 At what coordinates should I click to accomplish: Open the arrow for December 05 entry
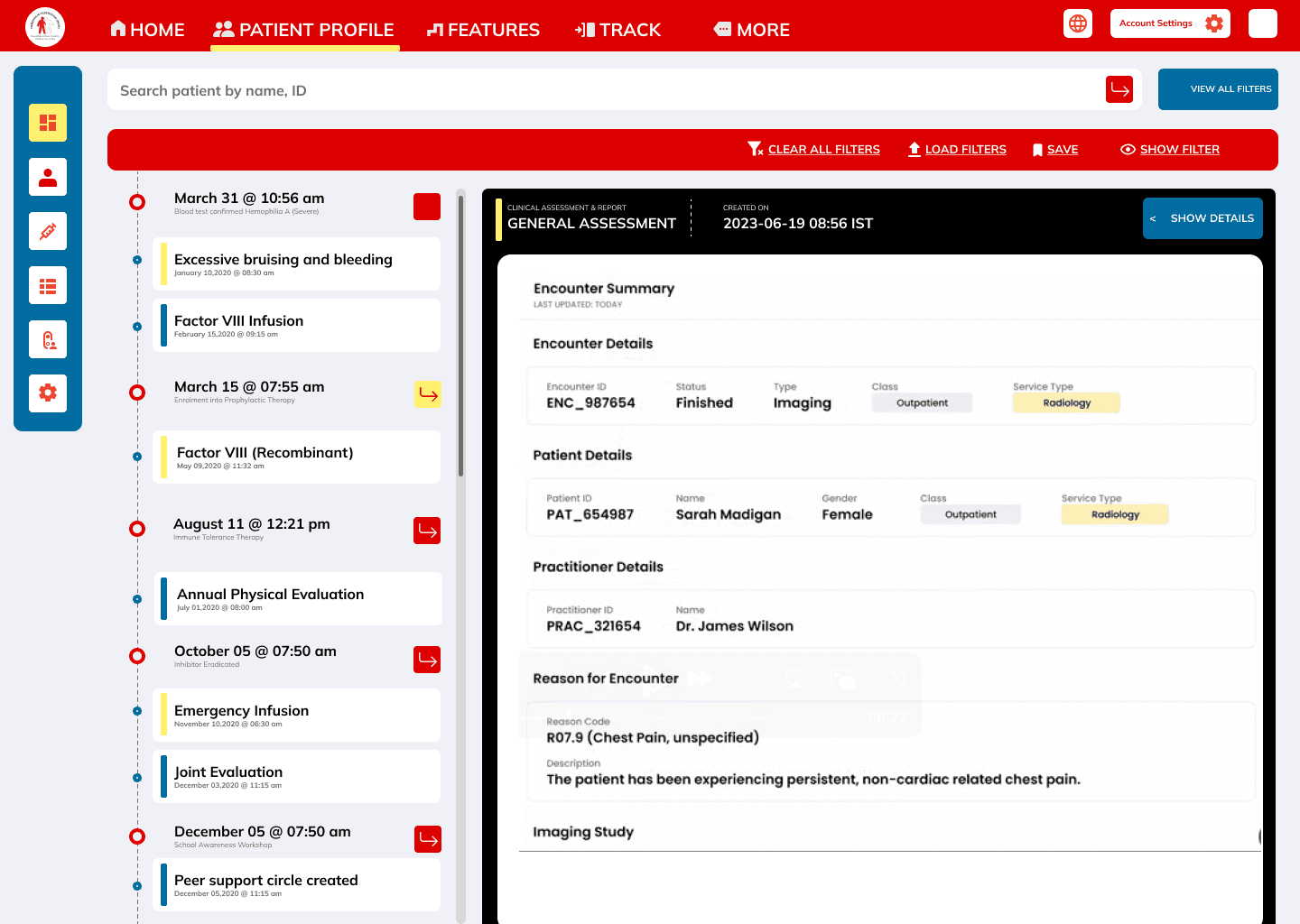point(428,839)
